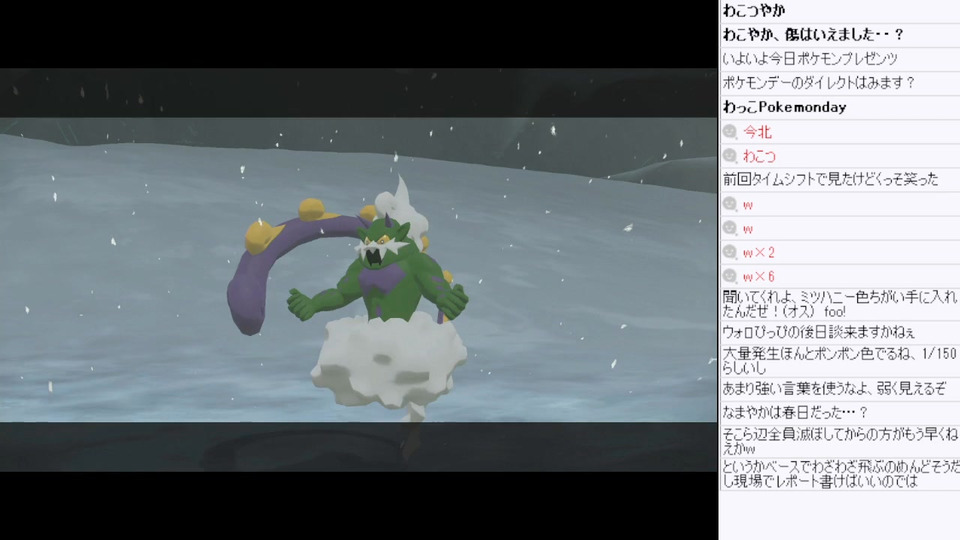
Task: Select the red w×2 comment text
Action: pyautogui.click(x=759, y=252)
